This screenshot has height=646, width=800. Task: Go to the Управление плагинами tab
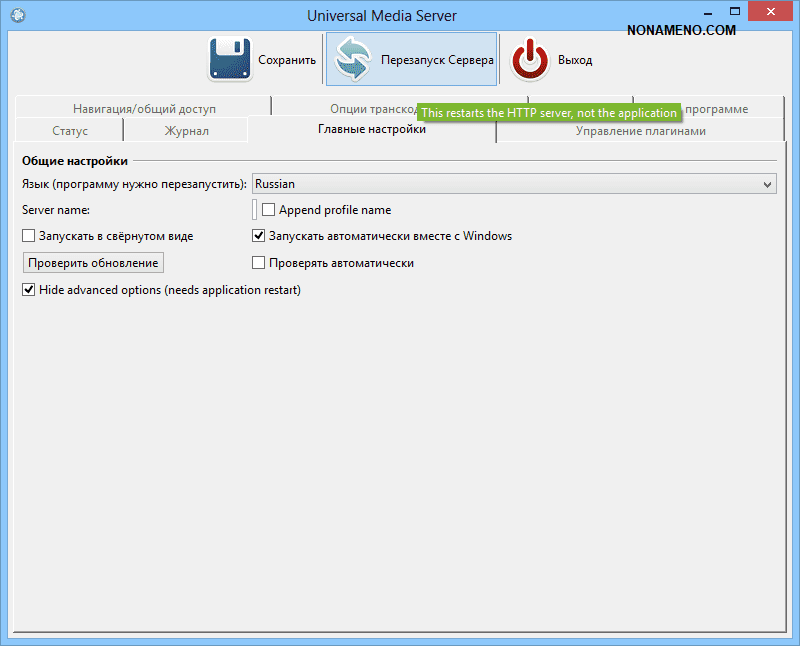tap(640, 131)
